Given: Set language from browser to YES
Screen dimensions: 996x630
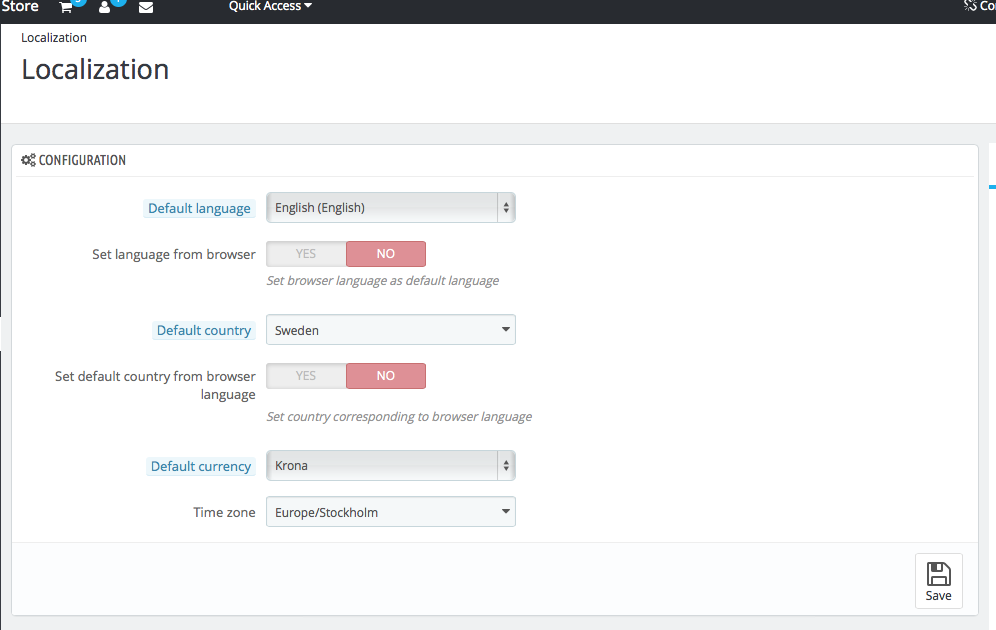Looking at the screenshot, I should [306, 253].
